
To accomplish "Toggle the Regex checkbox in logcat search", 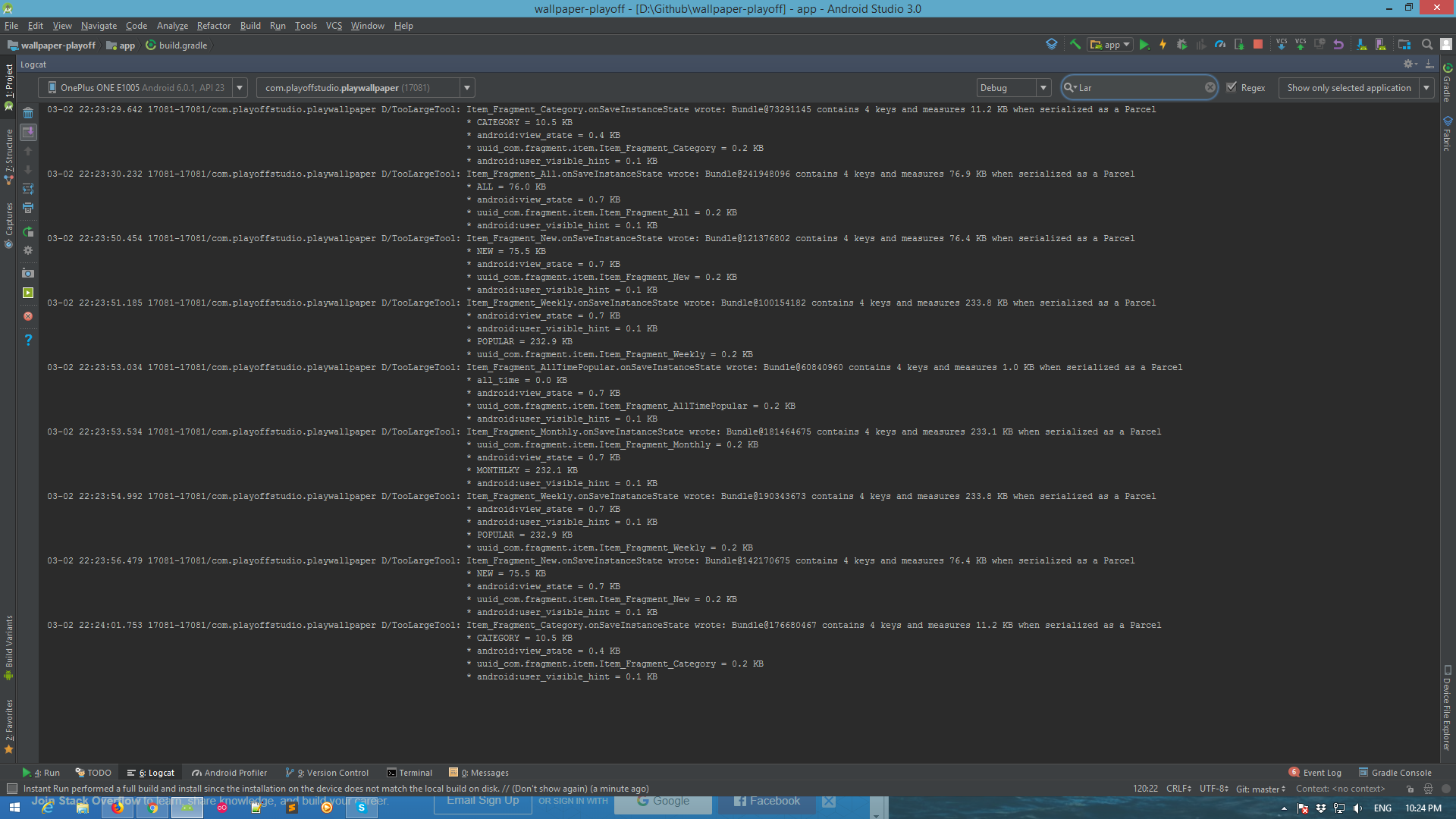I will 1232,87.
